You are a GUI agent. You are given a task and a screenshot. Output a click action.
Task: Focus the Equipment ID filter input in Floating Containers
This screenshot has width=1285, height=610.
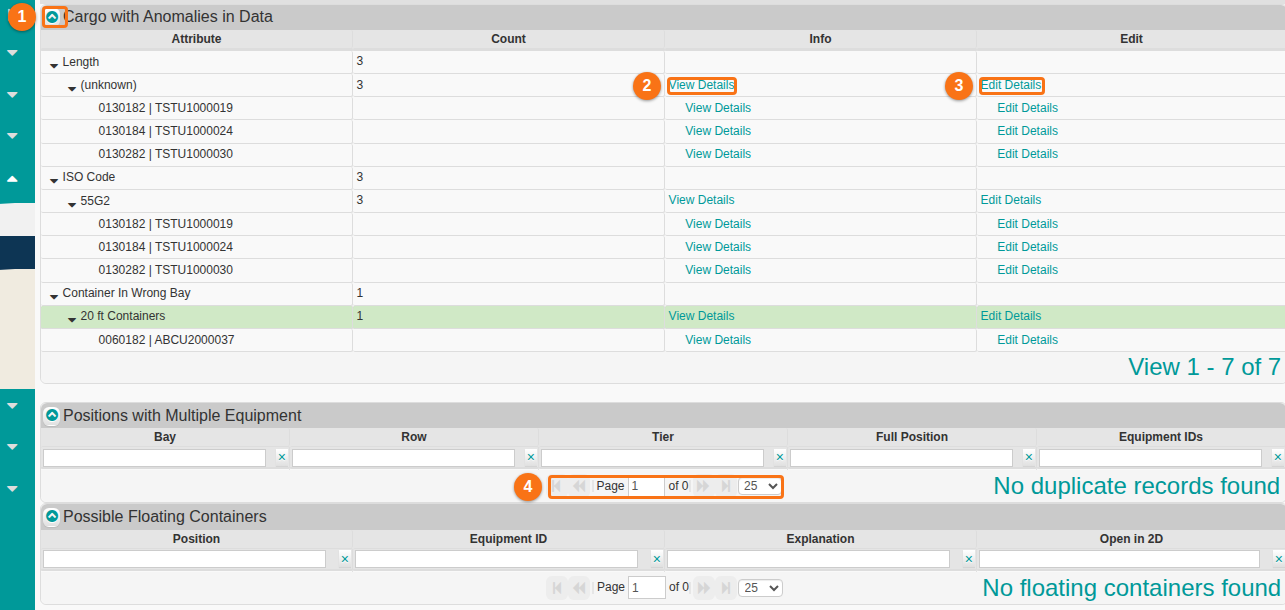click(496, 559)
